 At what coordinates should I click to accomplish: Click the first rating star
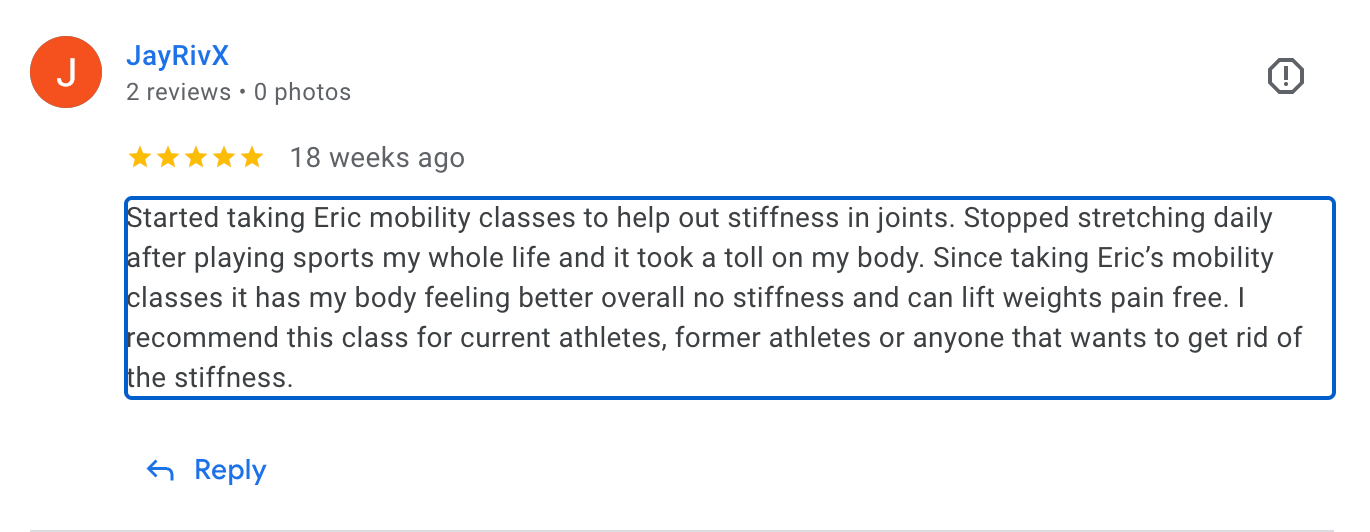pos(140,157)
